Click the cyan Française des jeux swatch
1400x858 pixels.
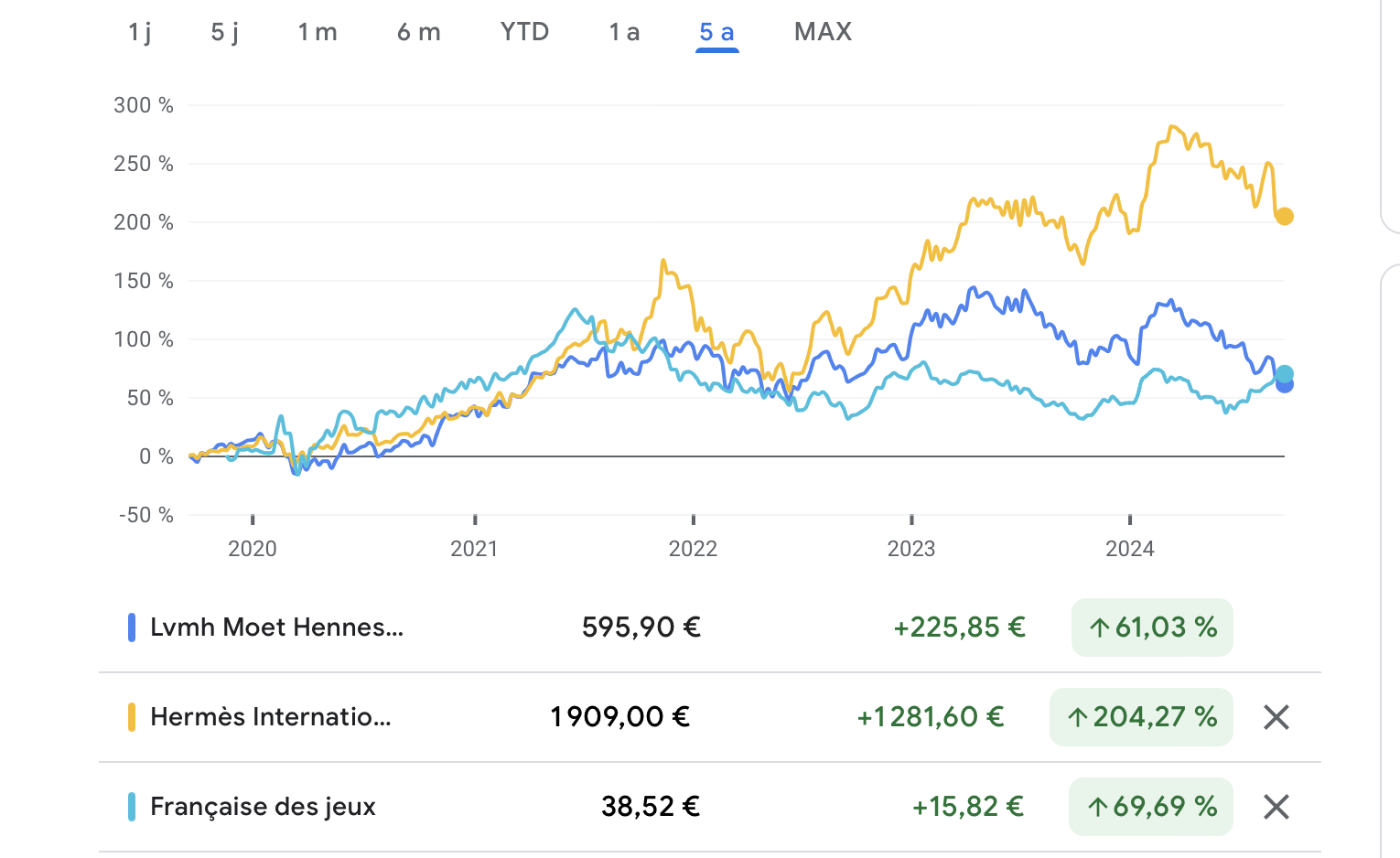click(x=132, y=807)
